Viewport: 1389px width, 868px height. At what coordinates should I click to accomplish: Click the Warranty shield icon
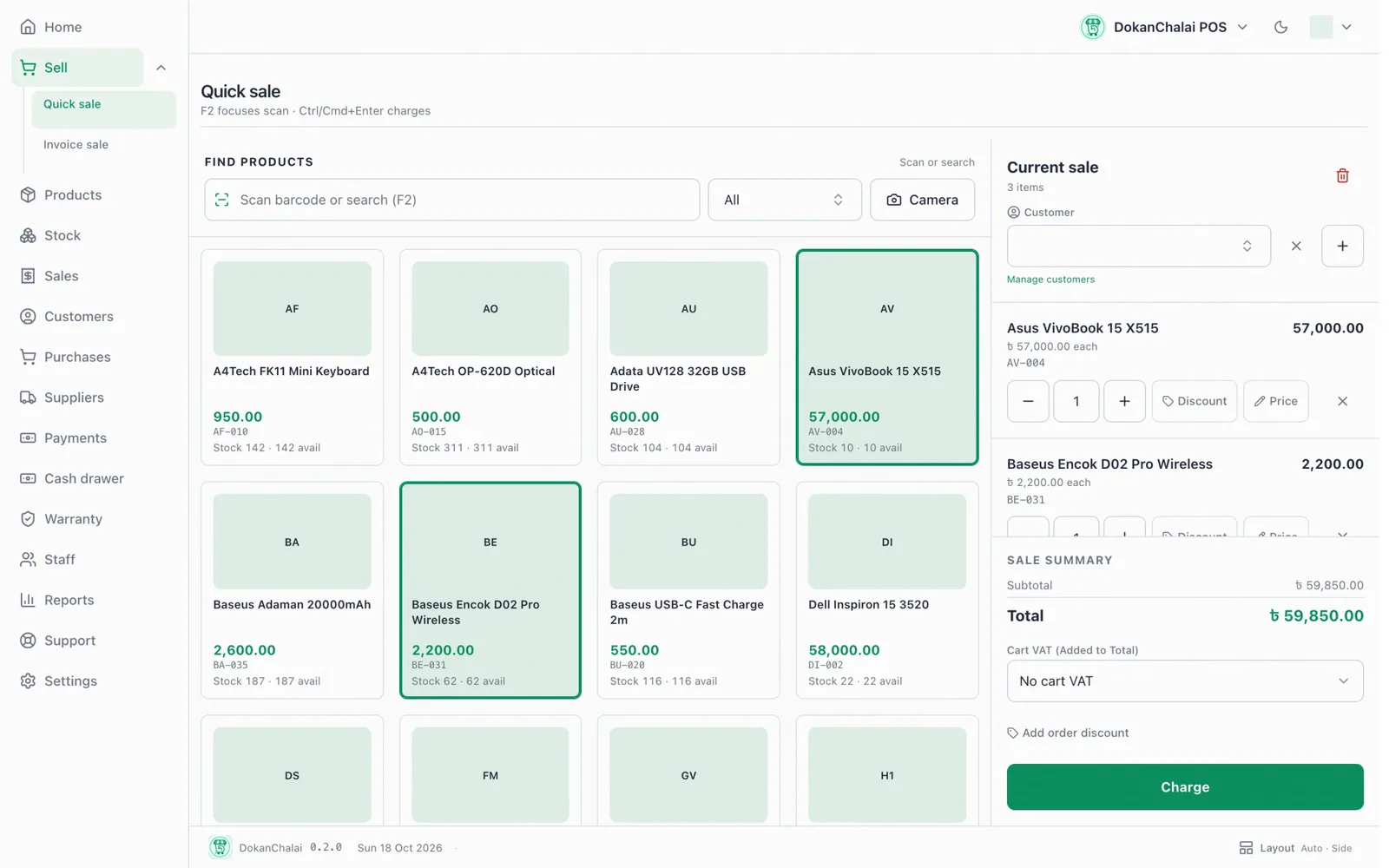coord(28,519)
